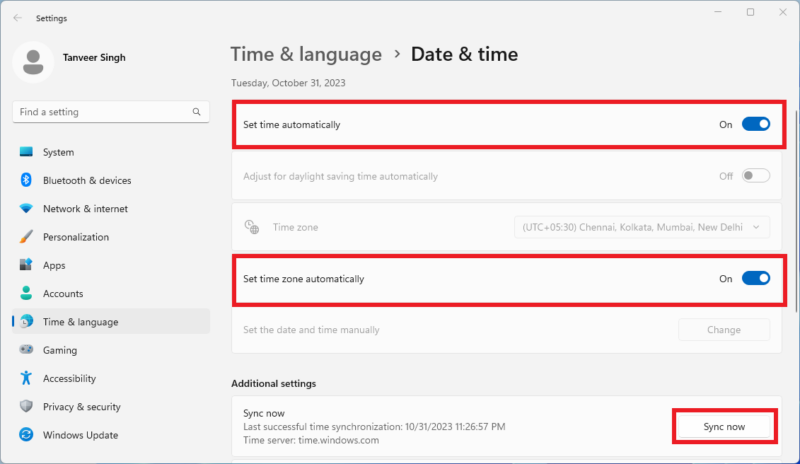This screenshot has height=464, width=800.
Task: Disable Set time zone automatically switch
Action: click(x=755, y=279)
